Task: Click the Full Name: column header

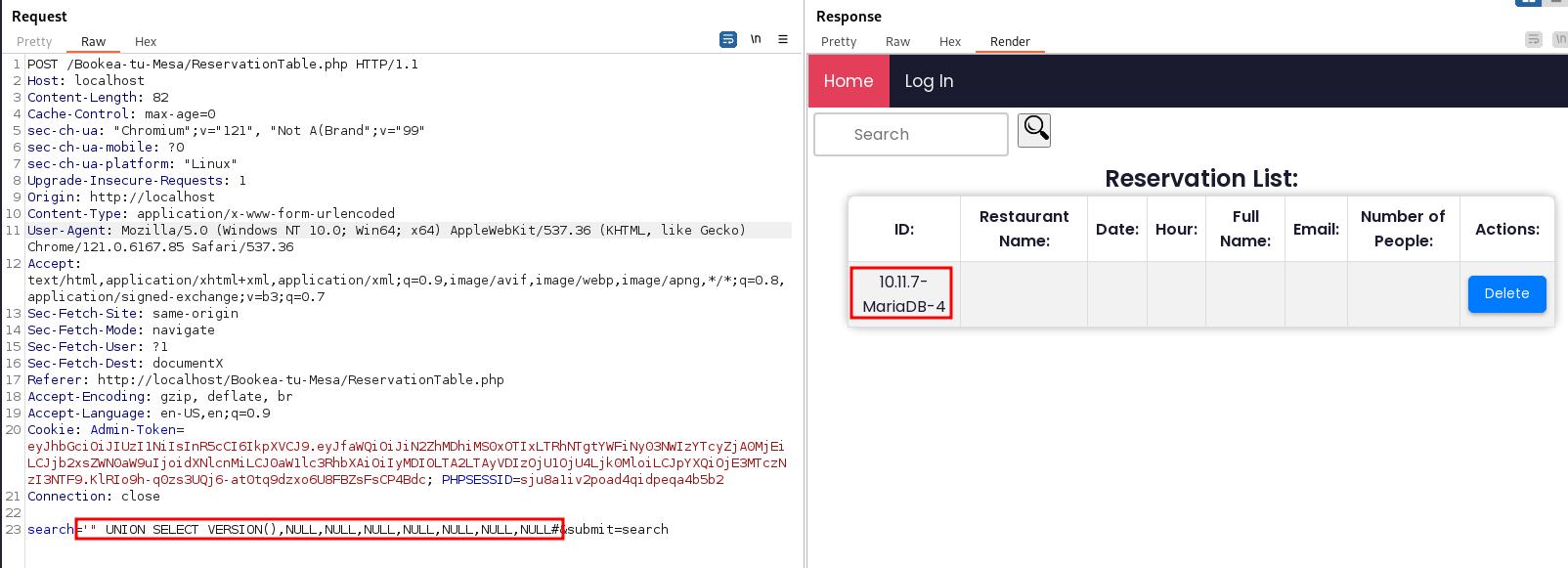Action: click(x=1245, y=229)
